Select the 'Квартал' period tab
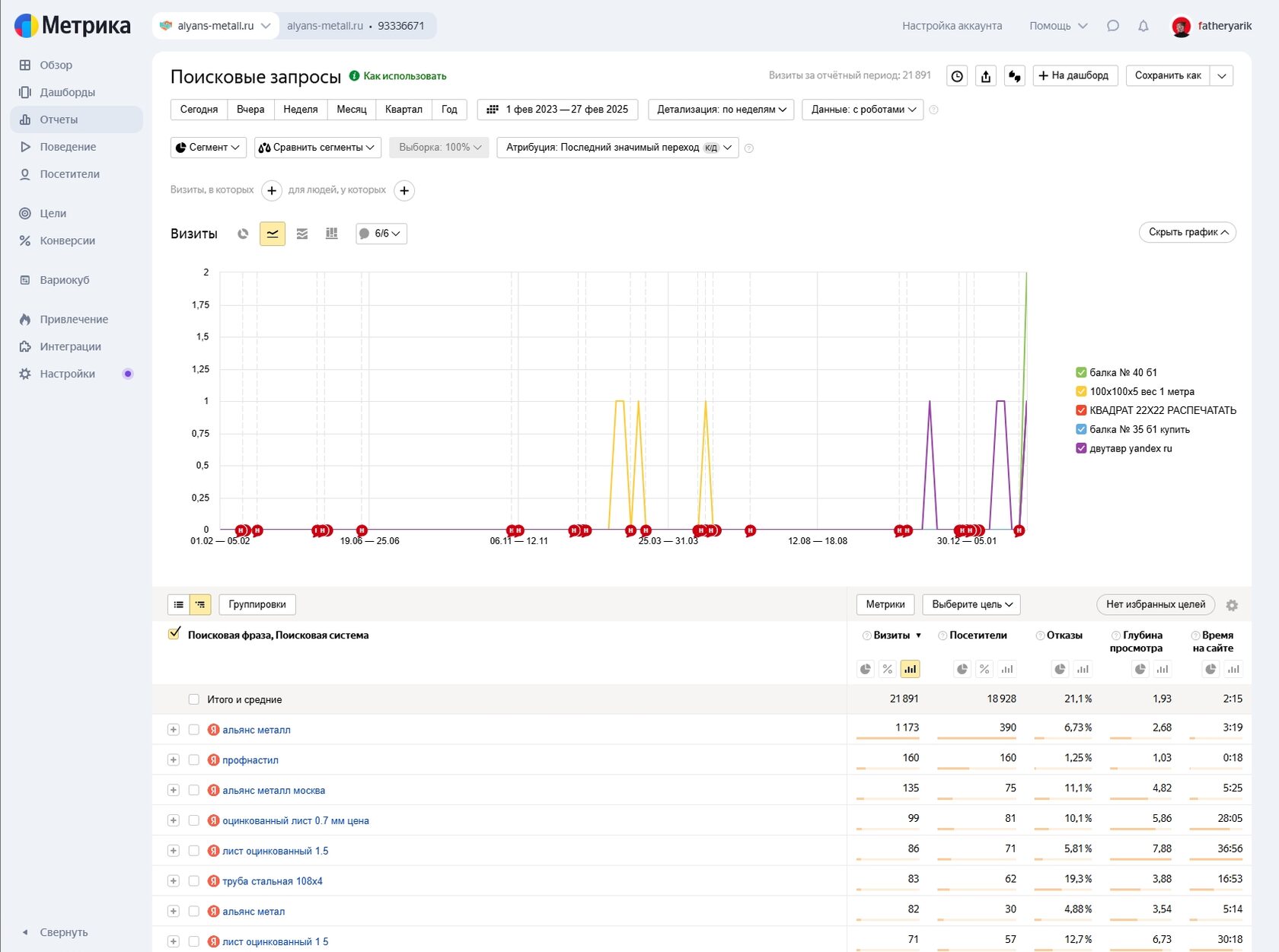 [x=403, y=110]
